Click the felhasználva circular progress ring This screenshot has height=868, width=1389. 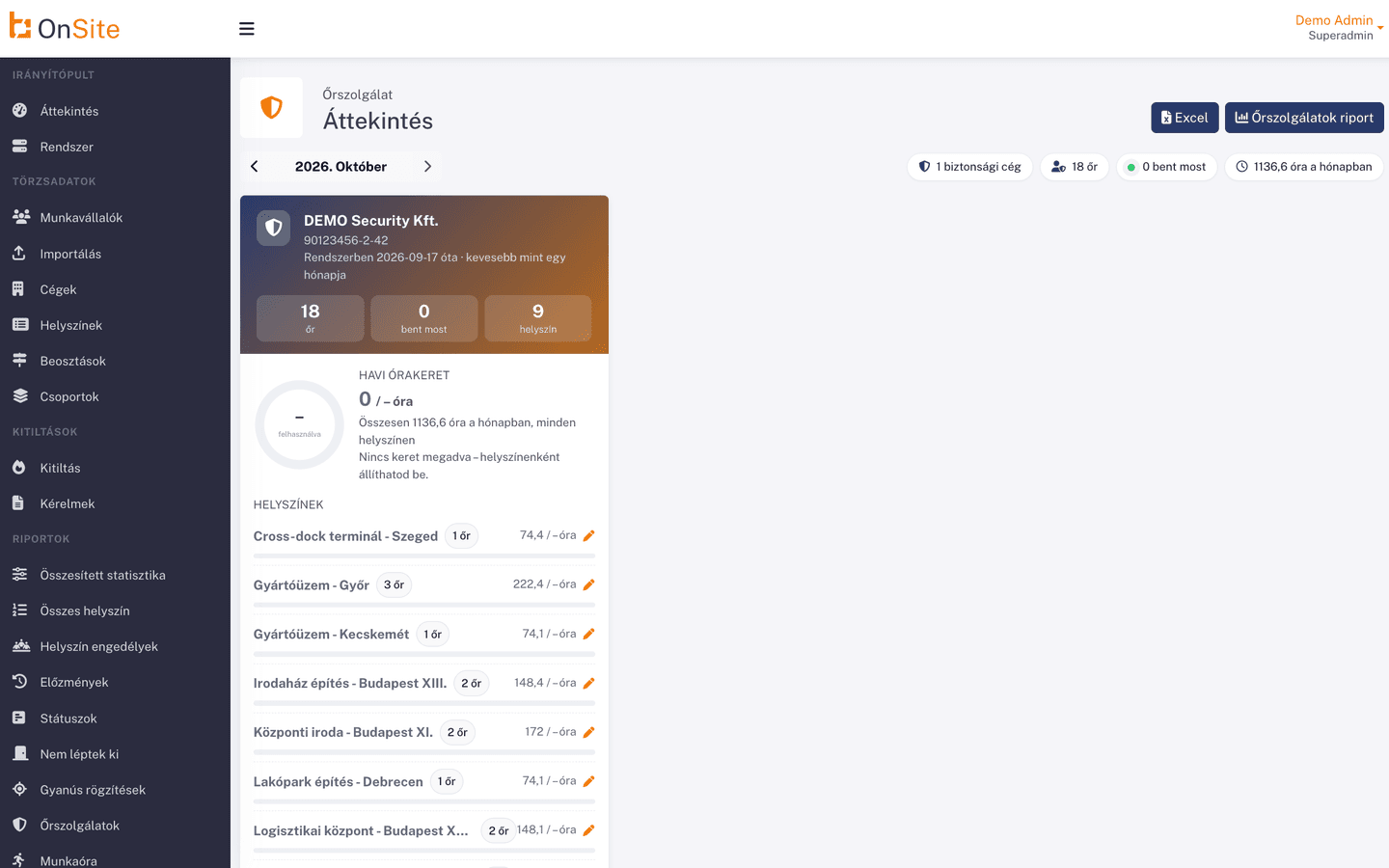(x=299, y=424)
